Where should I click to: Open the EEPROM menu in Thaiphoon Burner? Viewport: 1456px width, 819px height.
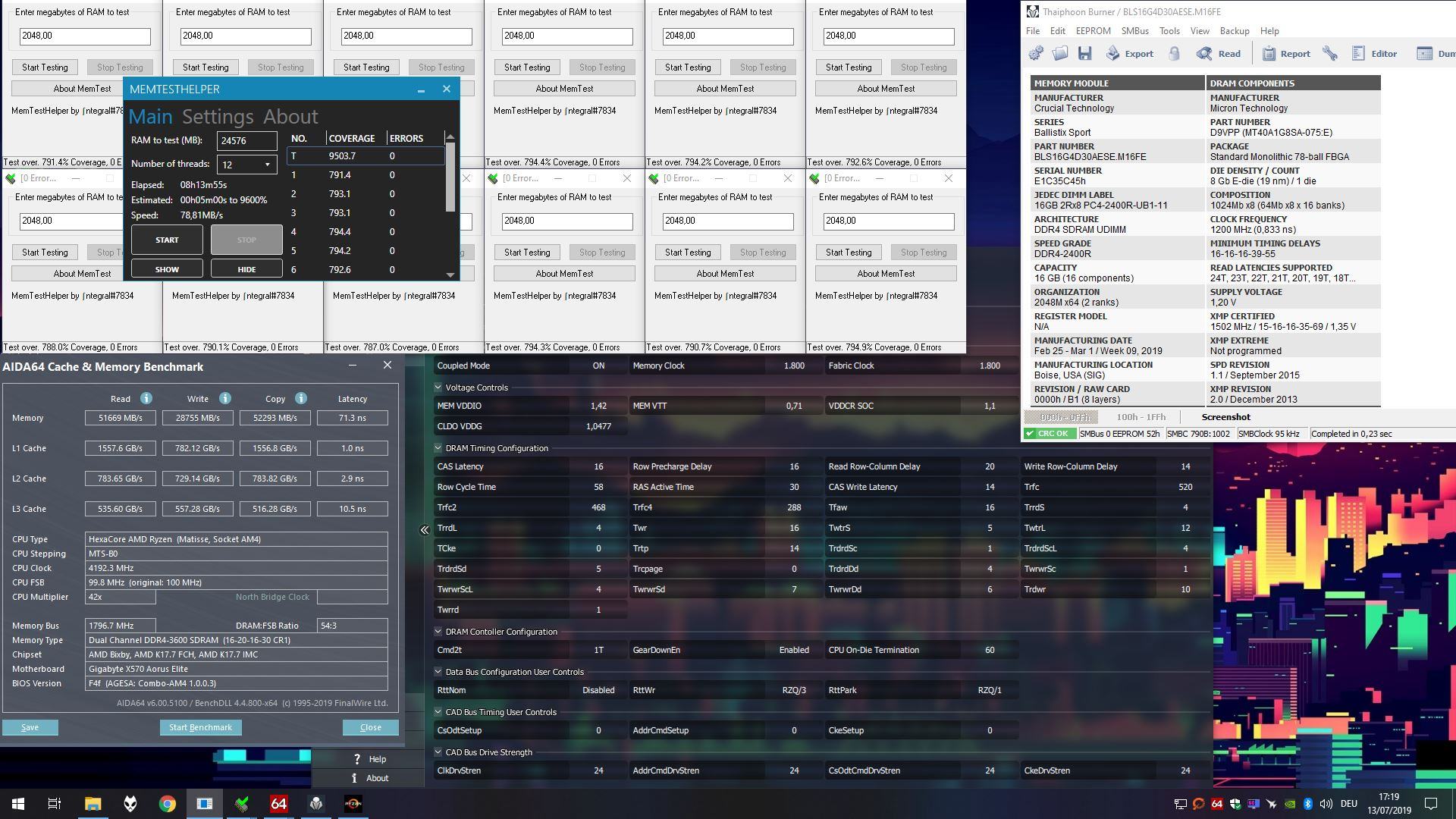[x=1093, y=31]
